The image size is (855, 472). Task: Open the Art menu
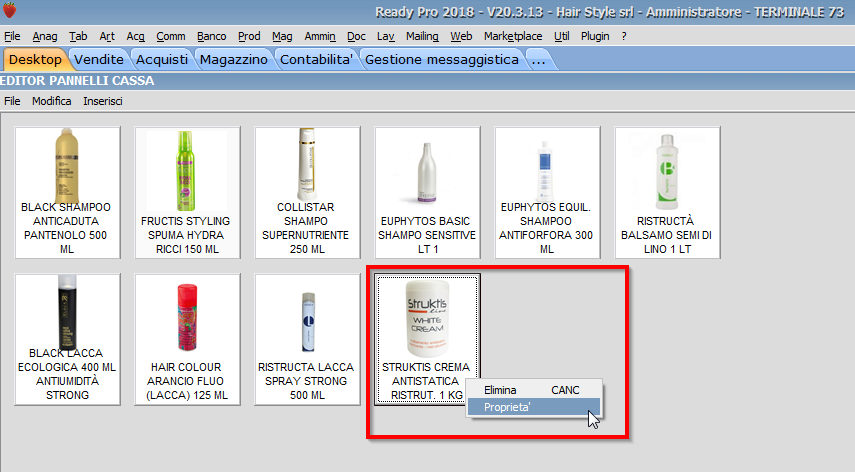(x=107, y=36)
